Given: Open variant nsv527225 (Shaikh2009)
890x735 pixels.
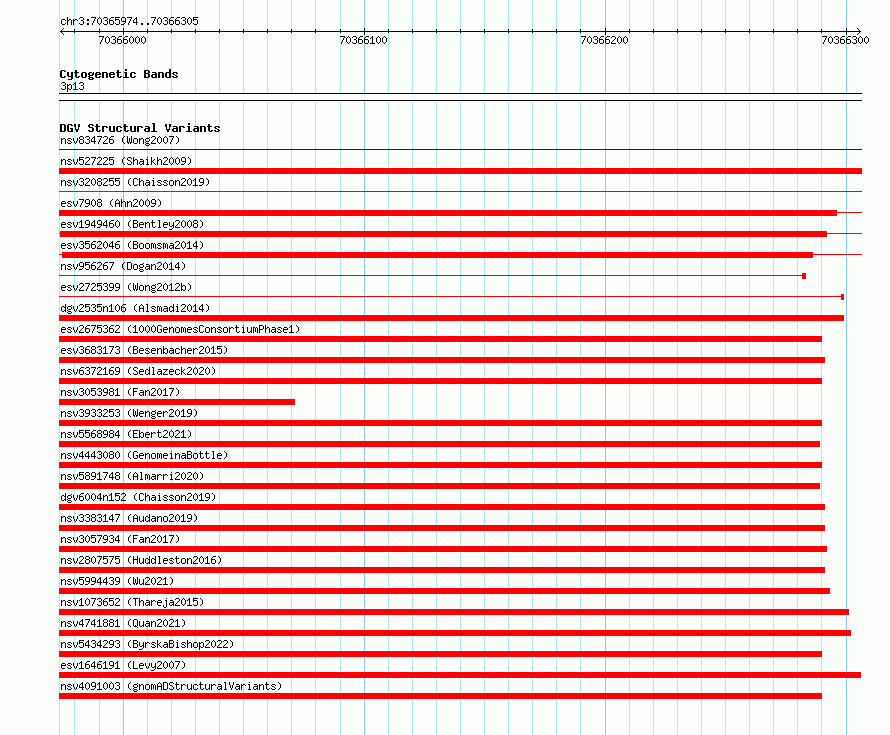Looking at the screenshot, I should [x=126, y=161].
